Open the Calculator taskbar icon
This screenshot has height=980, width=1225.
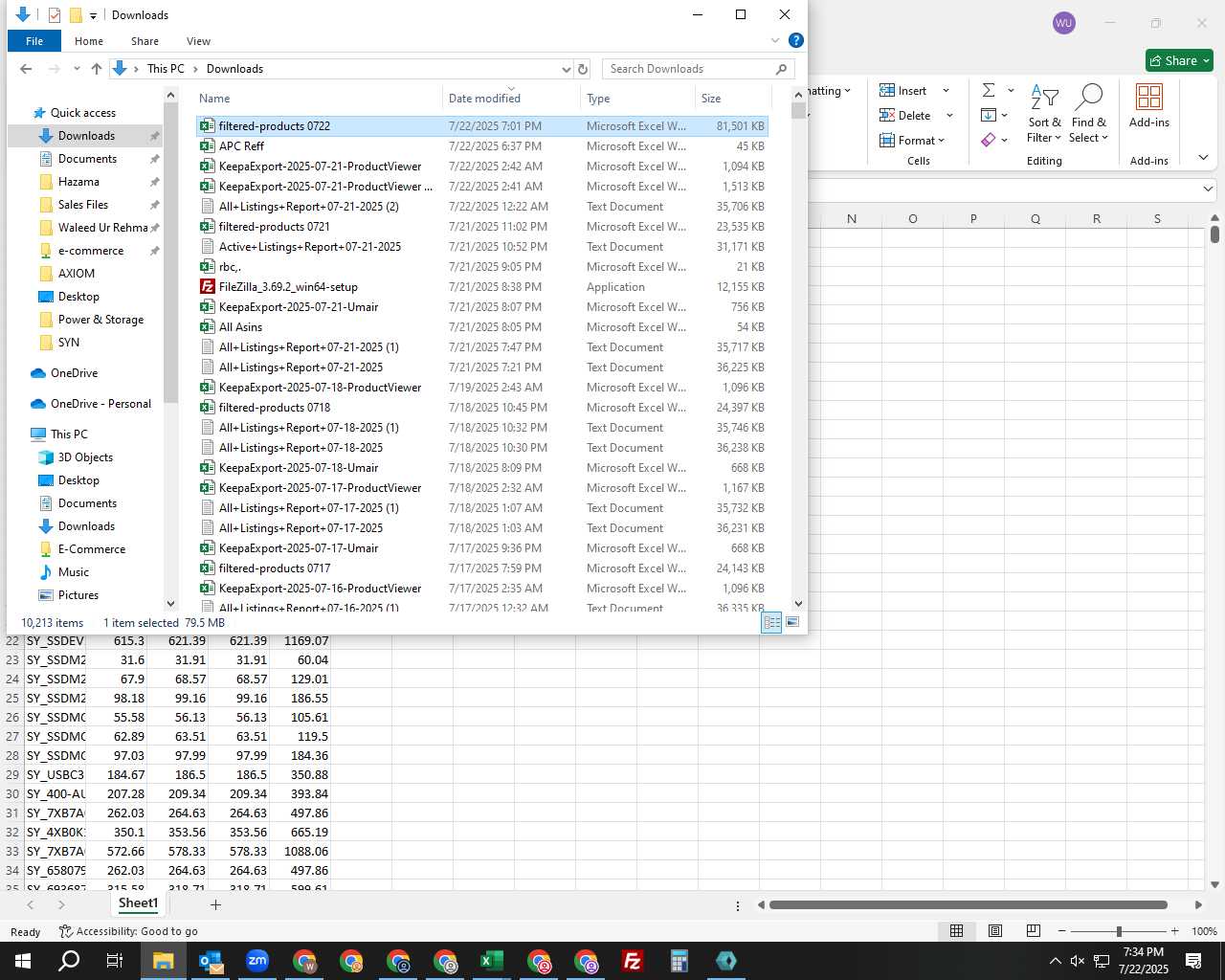coord(679,961)
